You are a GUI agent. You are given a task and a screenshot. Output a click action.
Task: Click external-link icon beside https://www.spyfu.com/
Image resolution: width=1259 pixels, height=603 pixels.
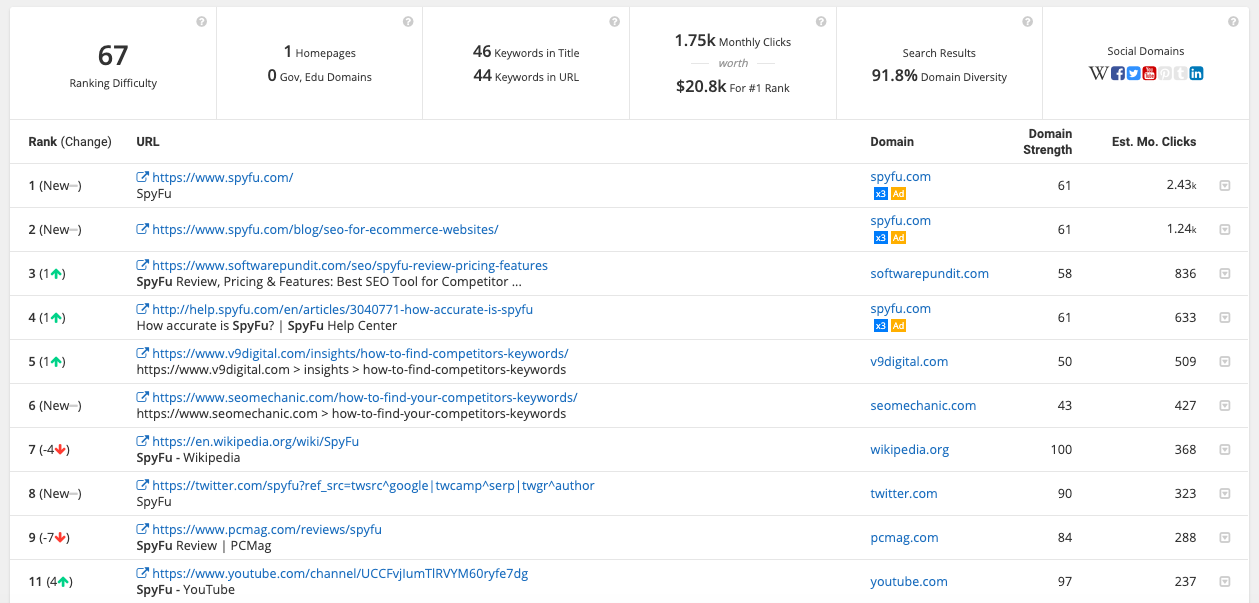143,178
